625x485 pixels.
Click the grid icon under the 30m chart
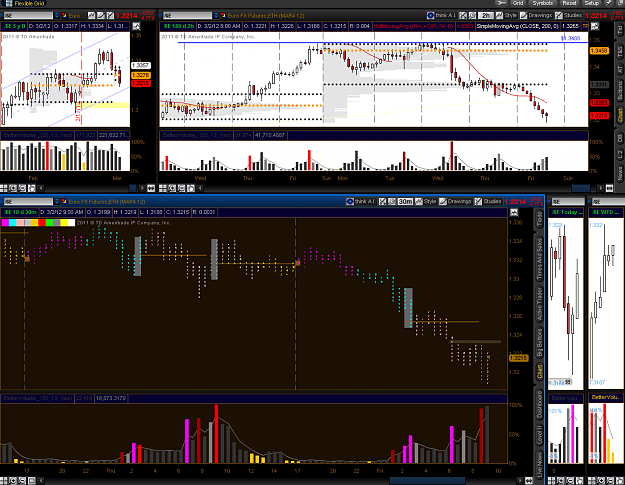click(x=4, y=481)
